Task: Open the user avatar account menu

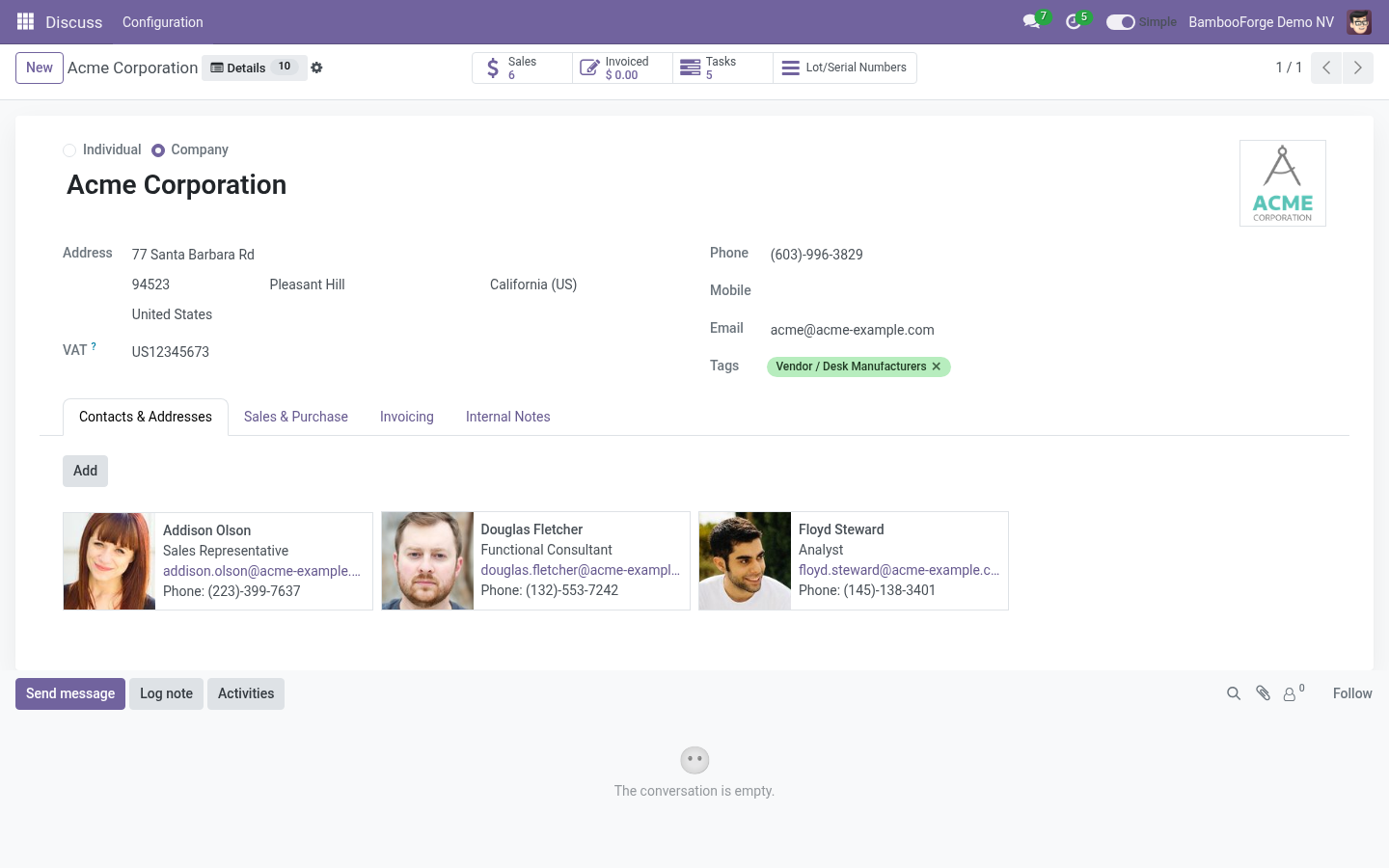Action: tap(1359, 22)
